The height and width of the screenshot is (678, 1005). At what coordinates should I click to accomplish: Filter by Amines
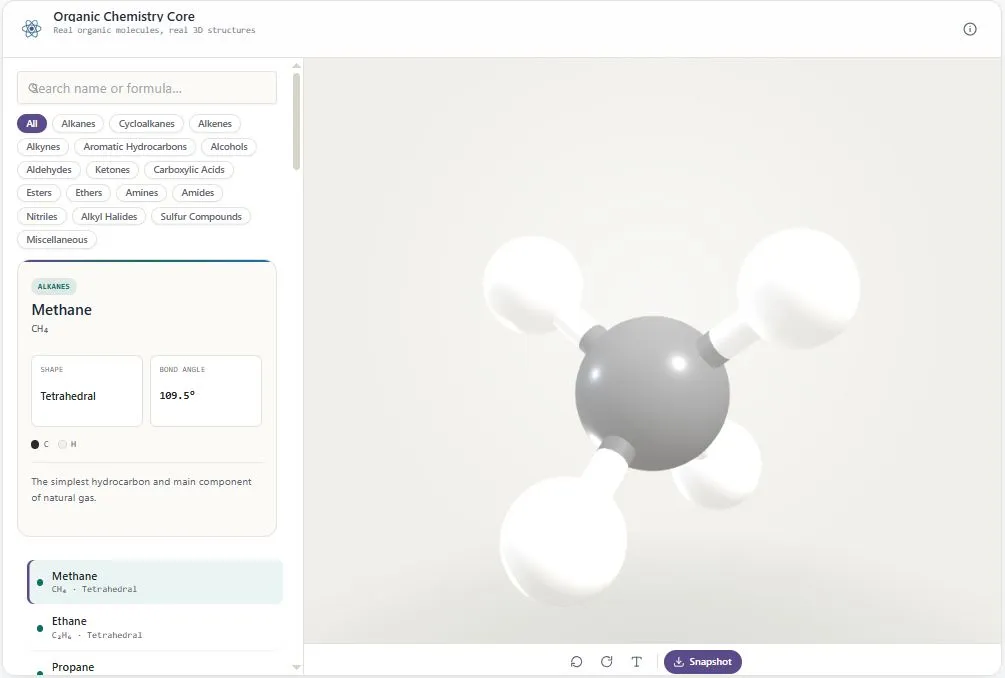142,193
